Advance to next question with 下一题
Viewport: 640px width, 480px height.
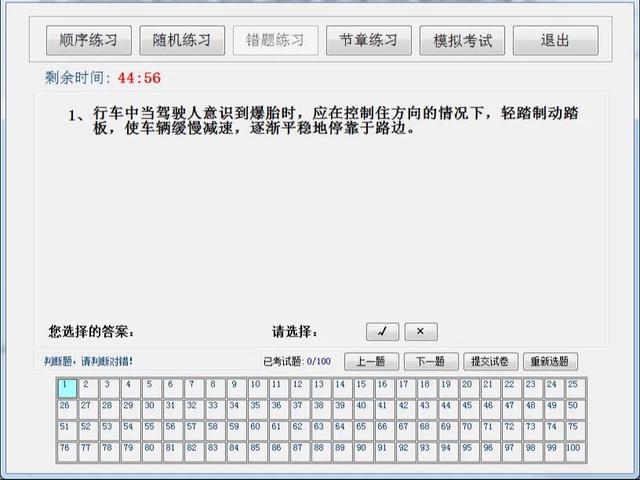(x=431, y=361)
